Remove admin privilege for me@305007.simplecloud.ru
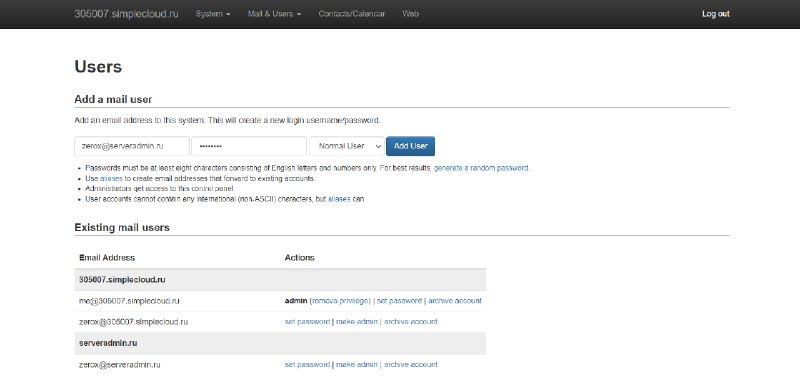Screen dimensions: 800x384 tap(340, 301)
